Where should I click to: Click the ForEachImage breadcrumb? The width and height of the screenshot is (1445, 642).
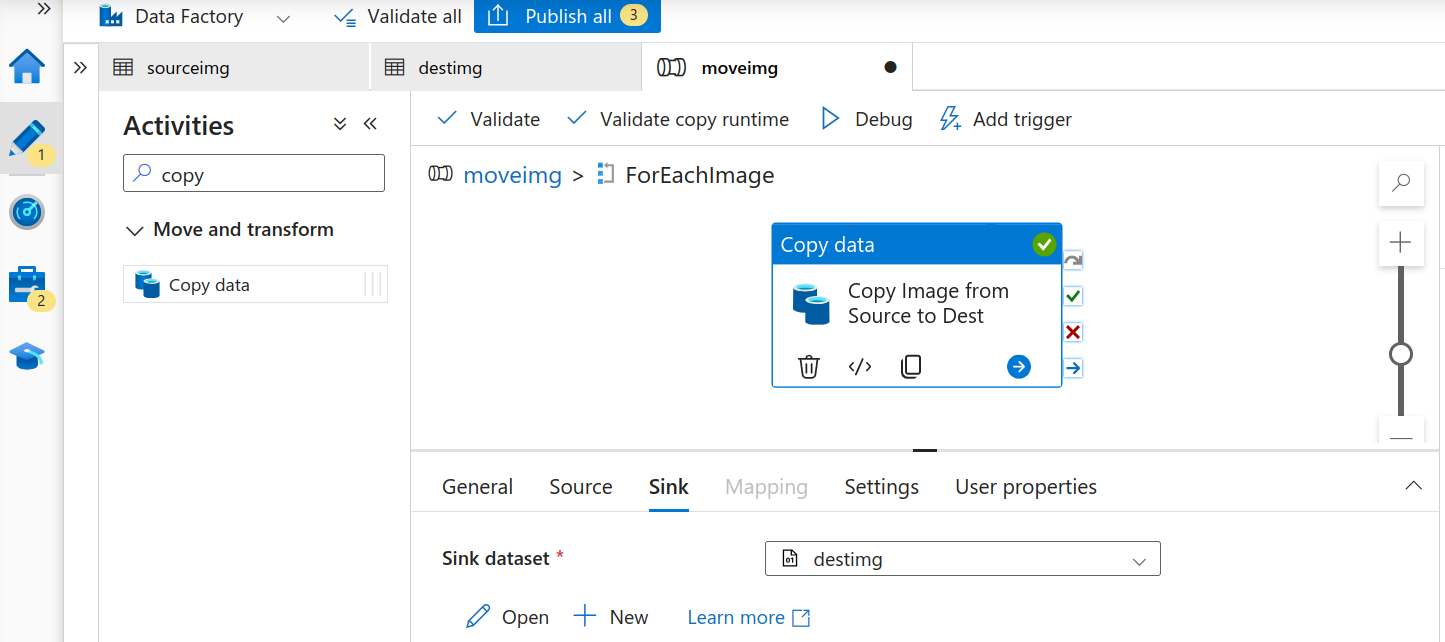699,175
